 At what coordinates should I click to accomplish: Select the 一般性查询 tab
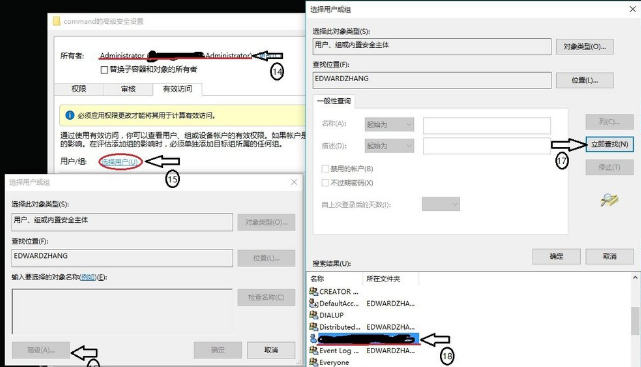[334, 101]
